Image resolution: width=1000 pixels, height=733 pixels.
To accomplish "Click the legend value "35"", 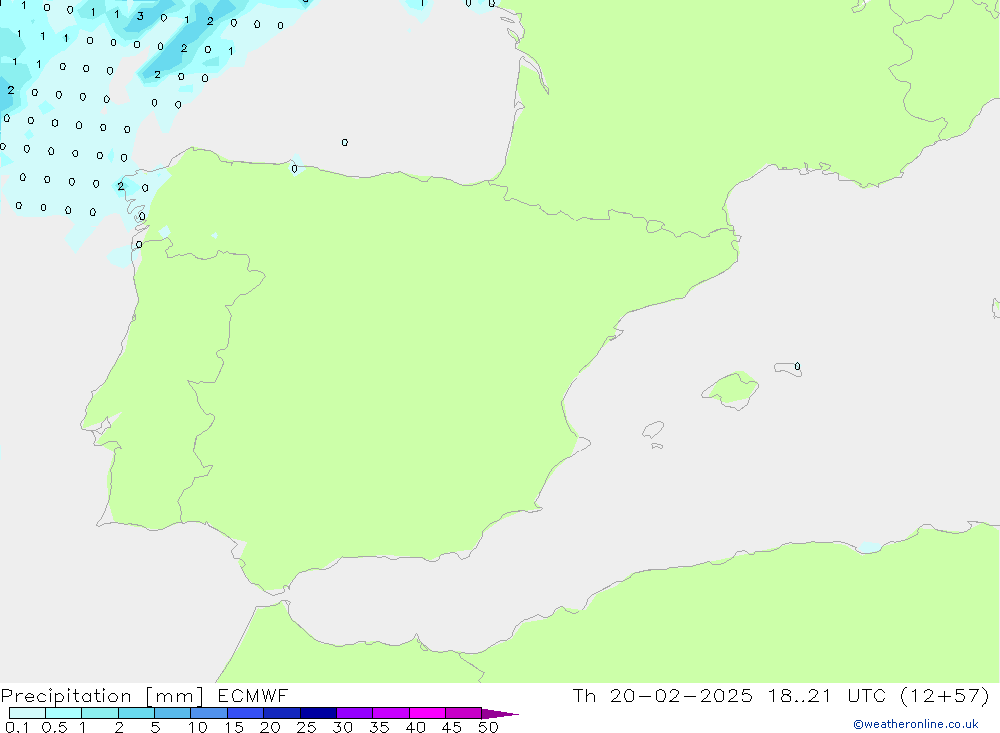I will (x=379, y=727).
